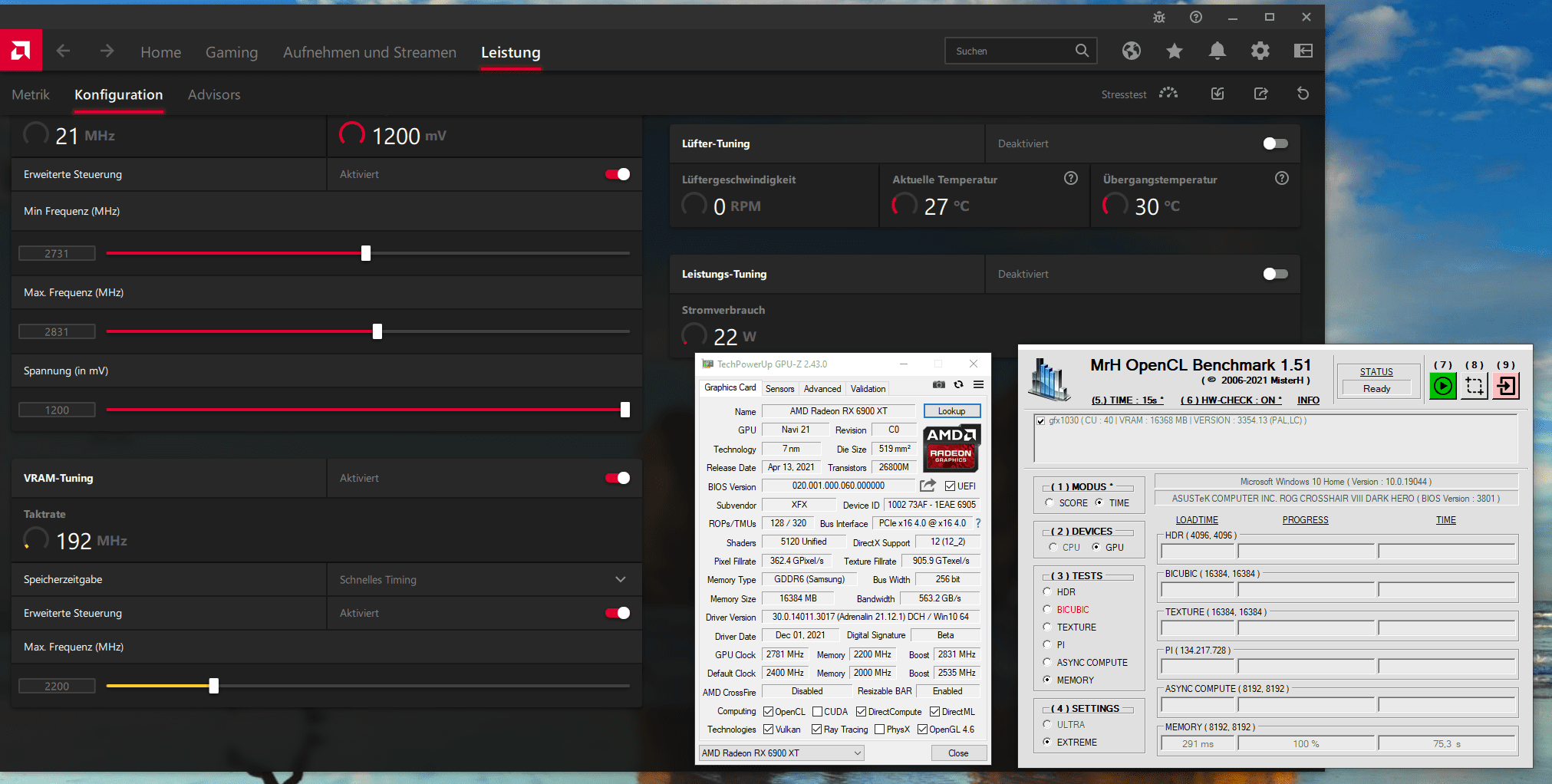
Task: Open help for Übergangstemperatur
Action: pos(1281,178)
